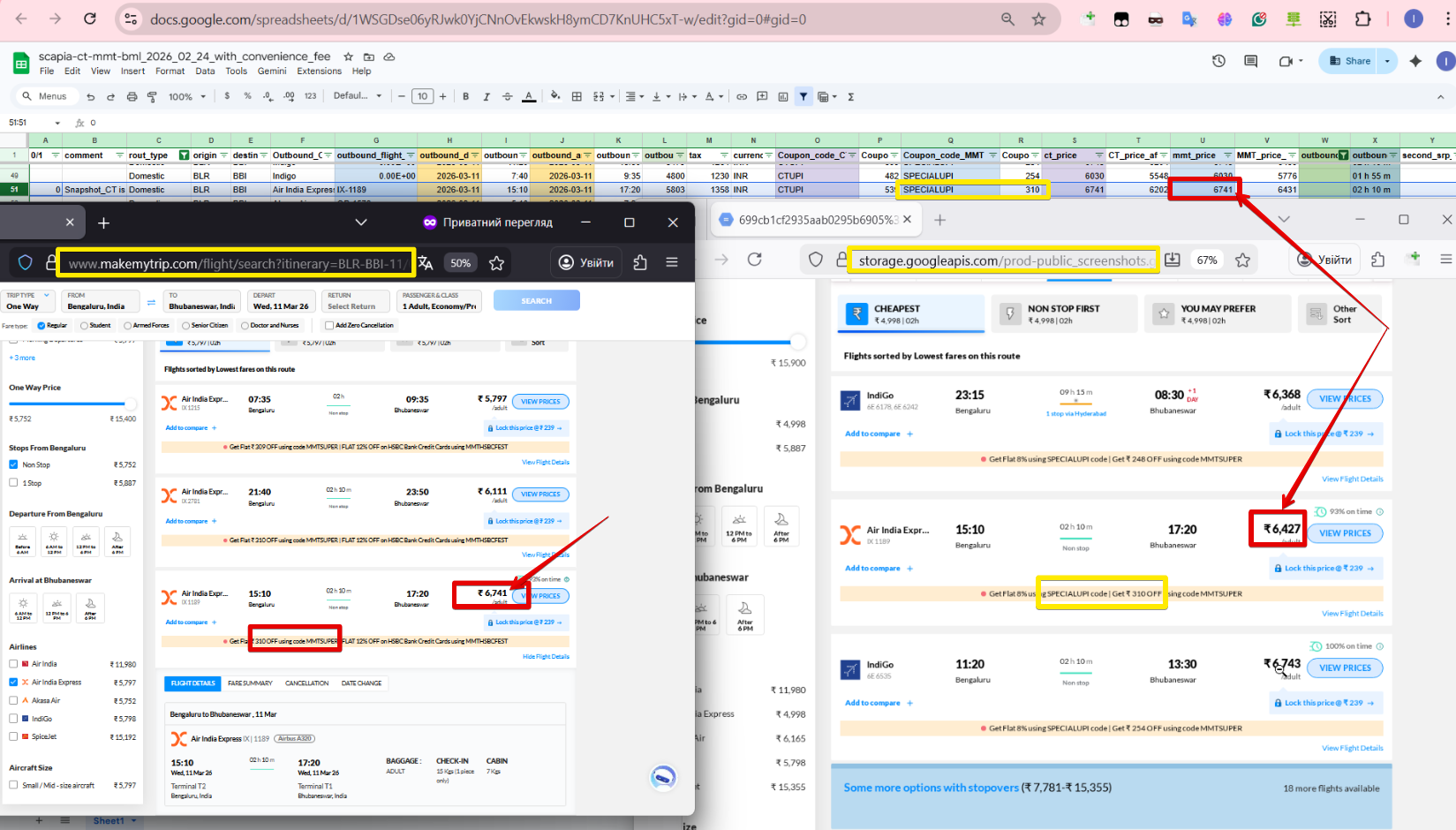
Task: Open filter dropdown on rout_type column
Action: pyautogui.click(x=185, y=155)
